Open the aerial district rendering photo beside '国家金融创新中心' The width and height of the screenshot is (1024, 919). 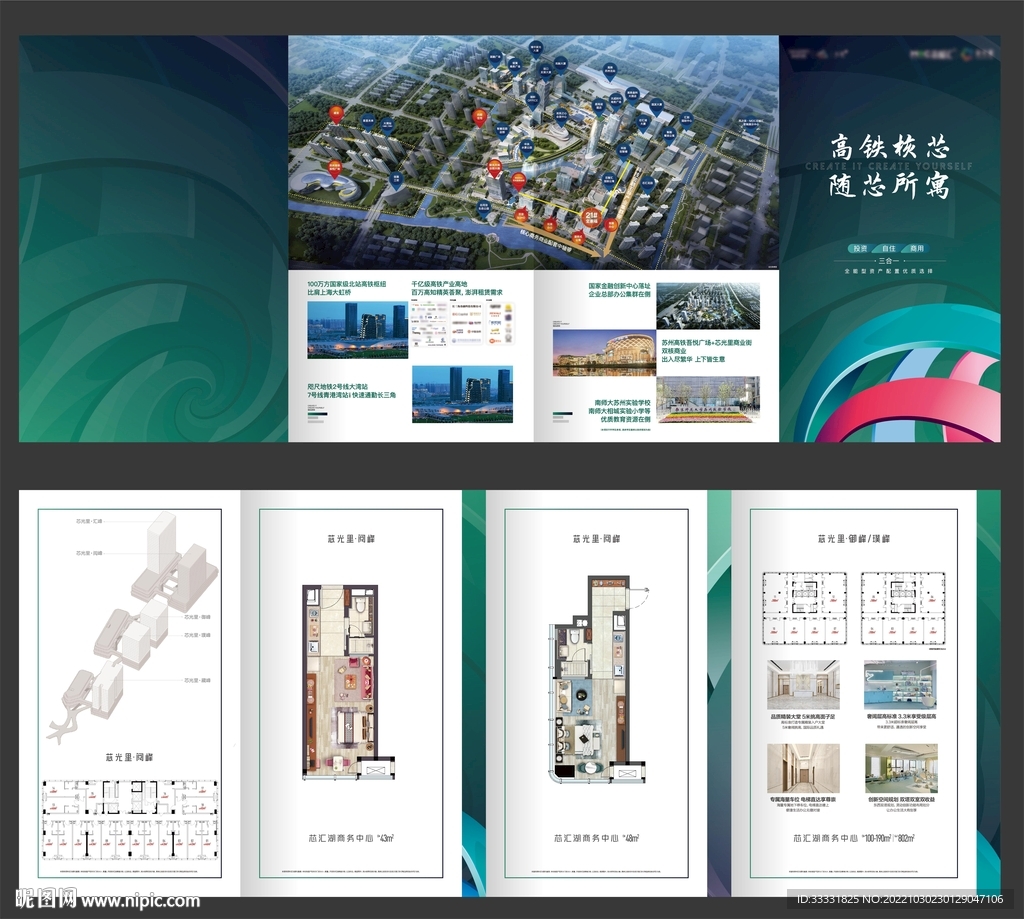point(708,306)
